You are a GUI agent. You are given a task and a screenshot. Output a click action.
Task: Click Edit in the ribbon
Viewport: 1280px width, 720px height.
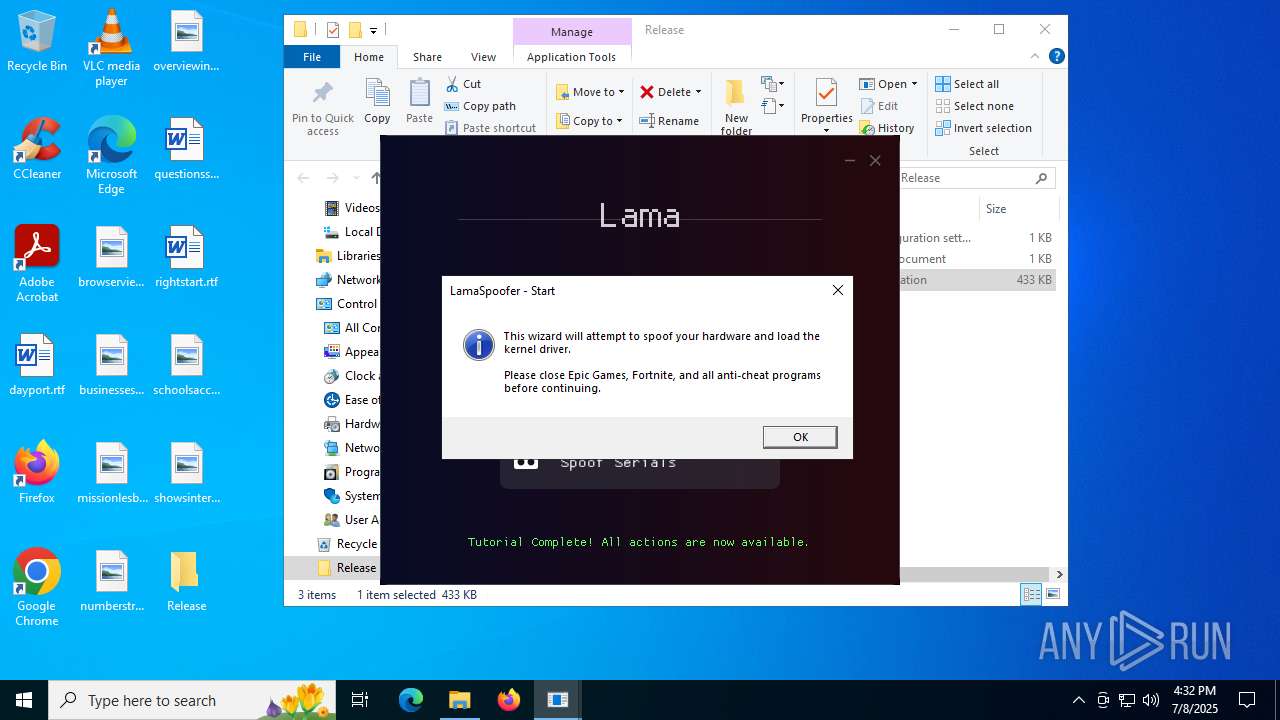(x=879, y=106)
